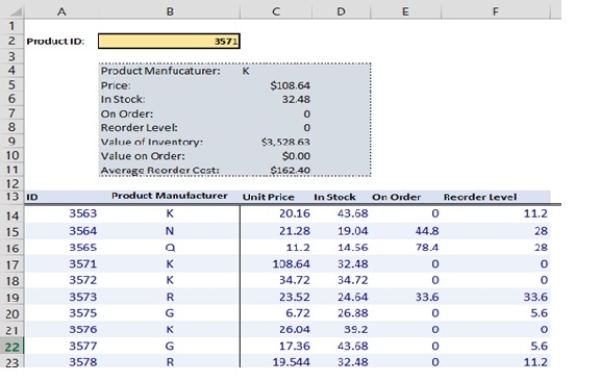The width and height of the screenshot is (600, 382).
Task: Select column B header
Action: (170, 11)
